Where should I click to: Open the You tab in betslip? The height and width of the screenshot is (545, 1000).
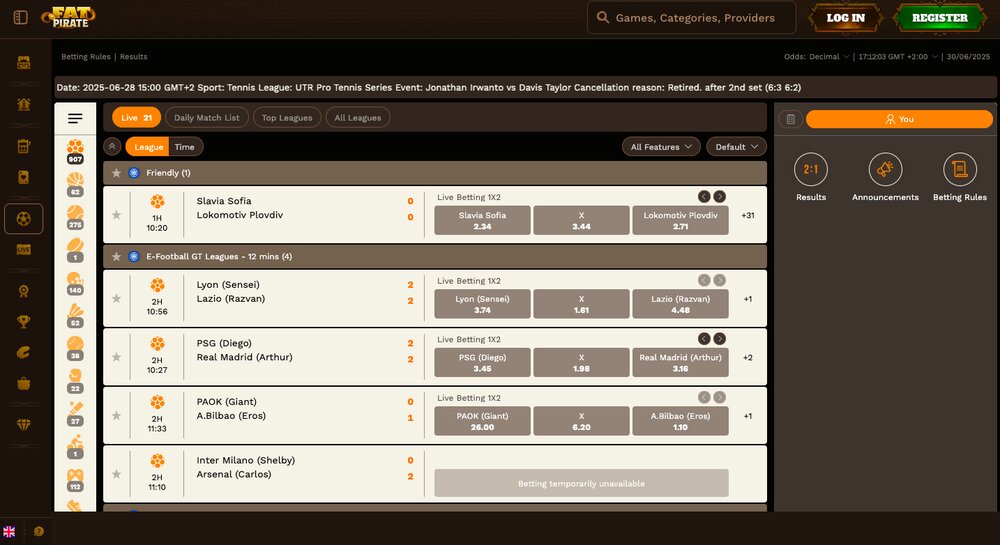click(x=899, y=119)
